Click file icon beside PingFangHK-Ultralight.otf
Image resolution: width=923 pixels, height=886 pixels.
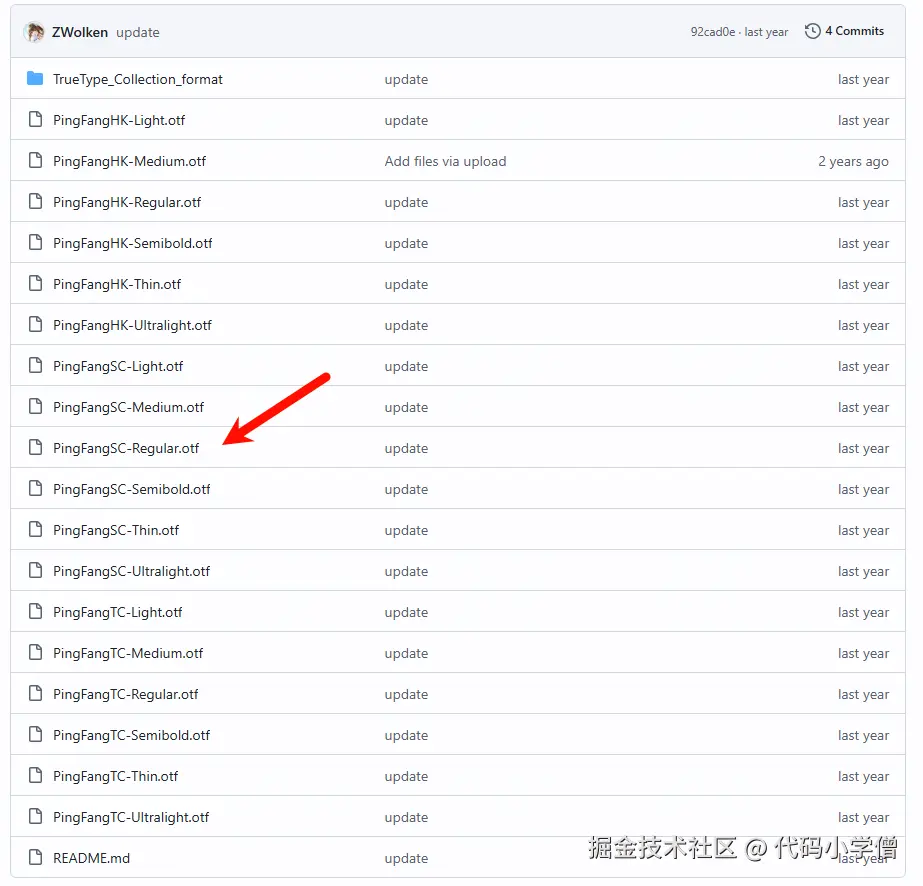[35, 324]
